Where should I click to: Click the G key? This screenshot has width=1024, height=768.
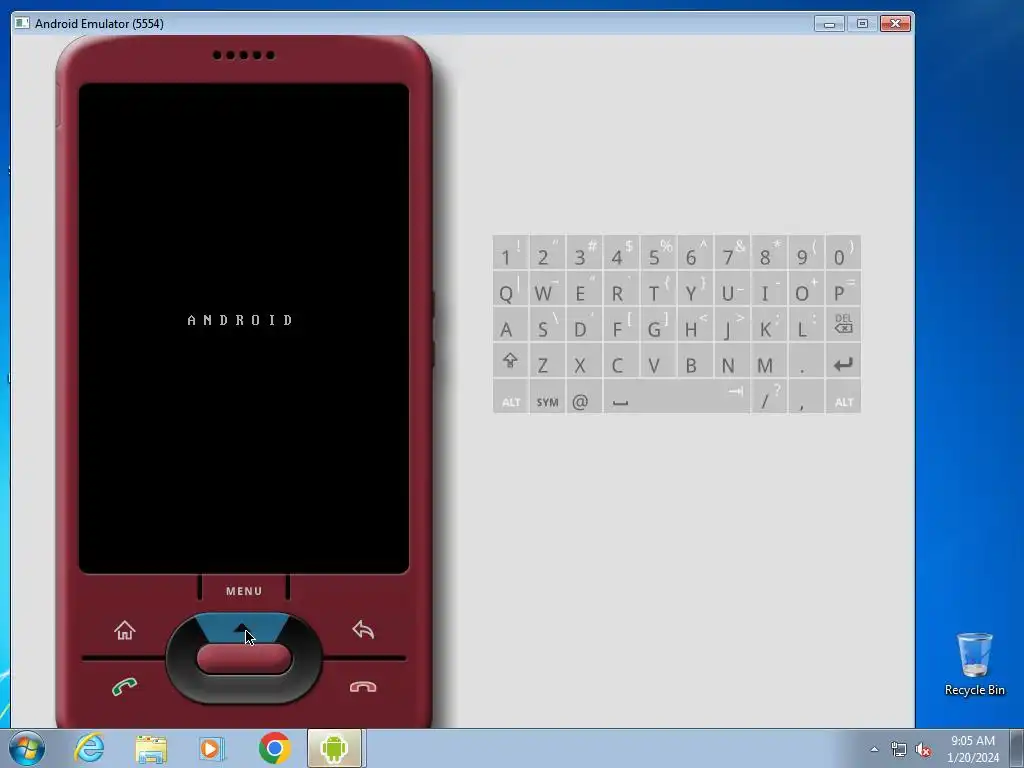click(658, 325)
